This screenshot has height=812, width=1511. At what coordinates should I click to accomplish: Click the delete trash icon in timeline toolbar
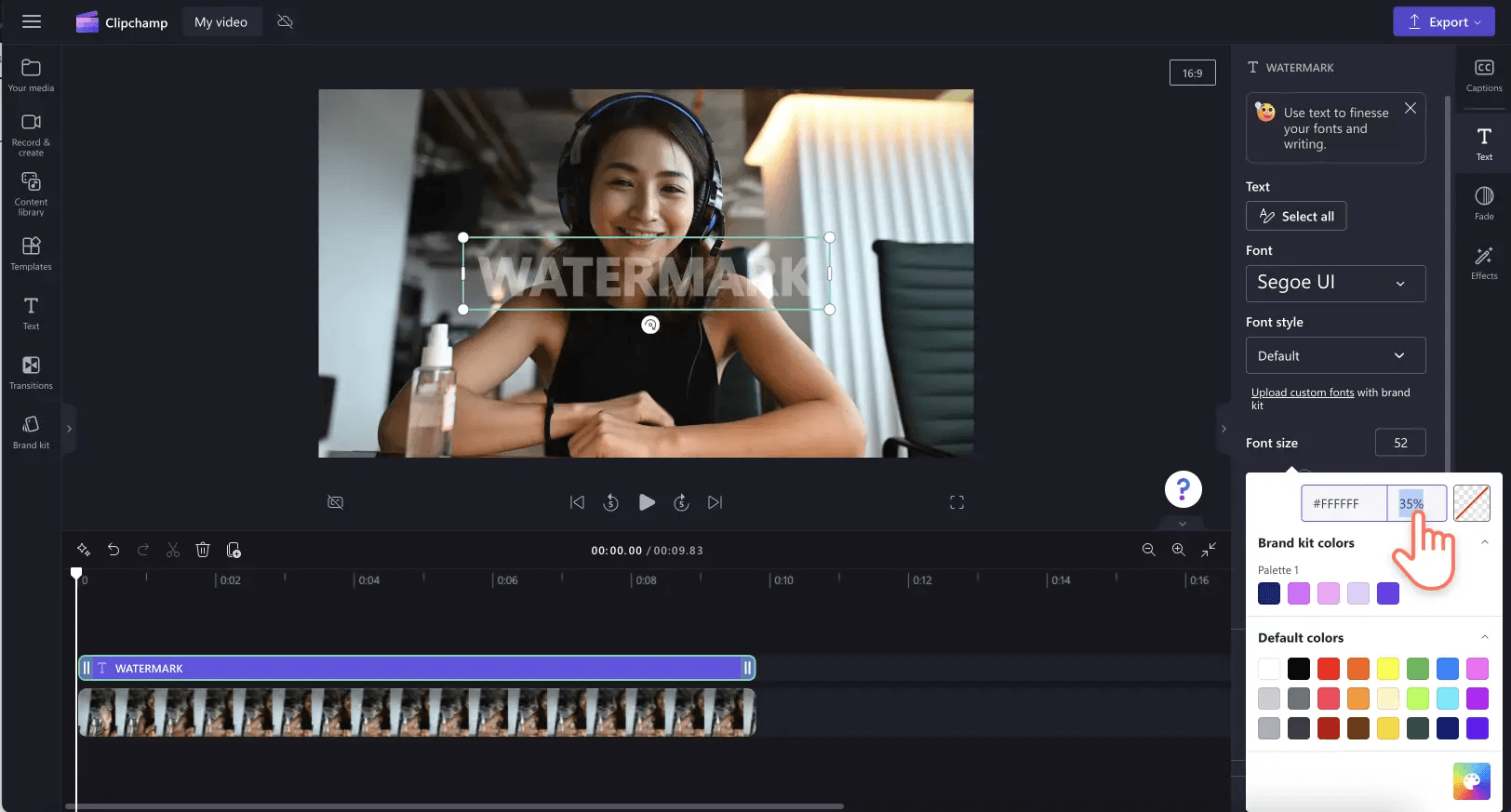203,550
